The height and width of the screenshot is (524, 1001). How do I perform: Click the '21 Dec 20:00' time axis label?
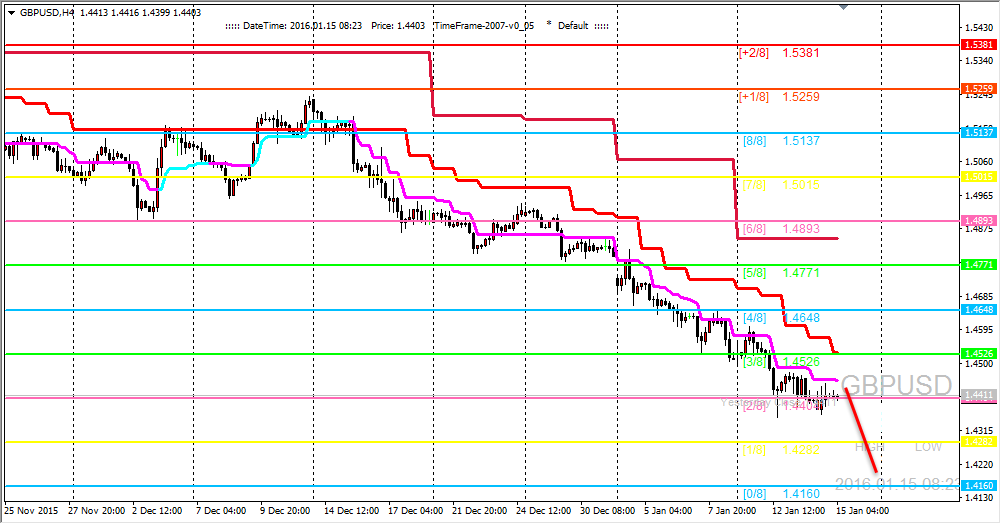pyautogui.click(x=479, y=511)
